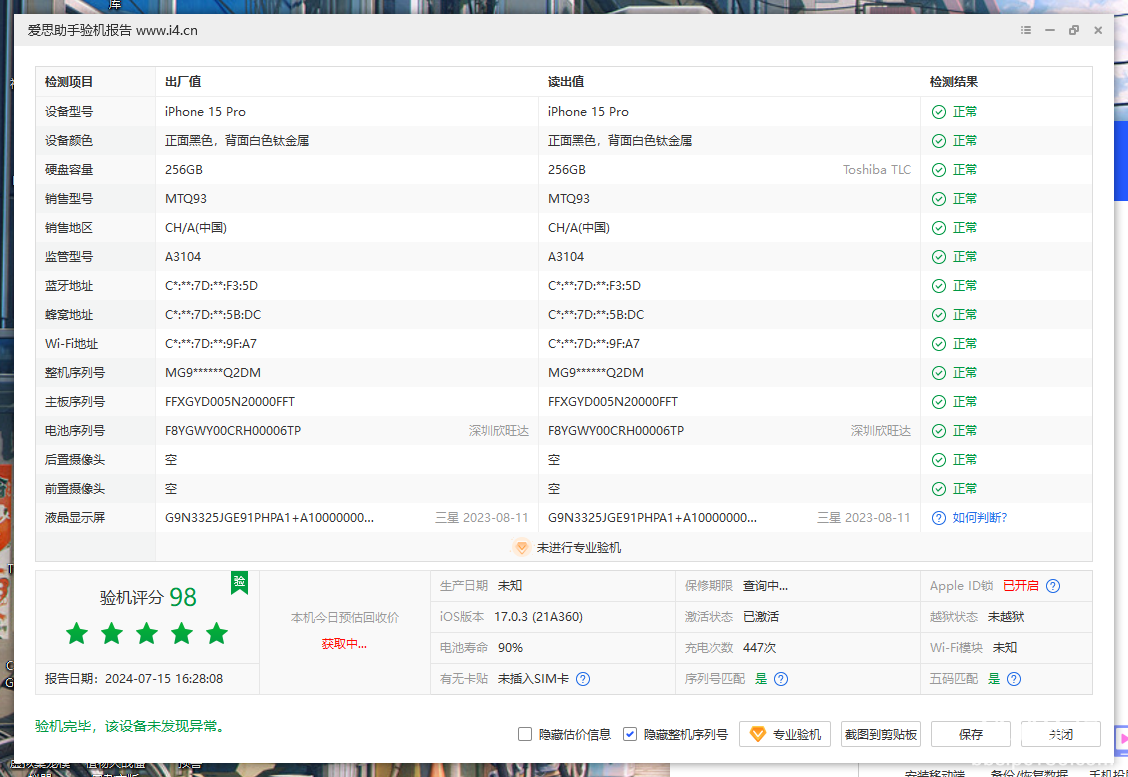Viewport: 1128px width, 777px height.
Task: Click the green check icon in 销售地区 row
Action: [939, 228]
